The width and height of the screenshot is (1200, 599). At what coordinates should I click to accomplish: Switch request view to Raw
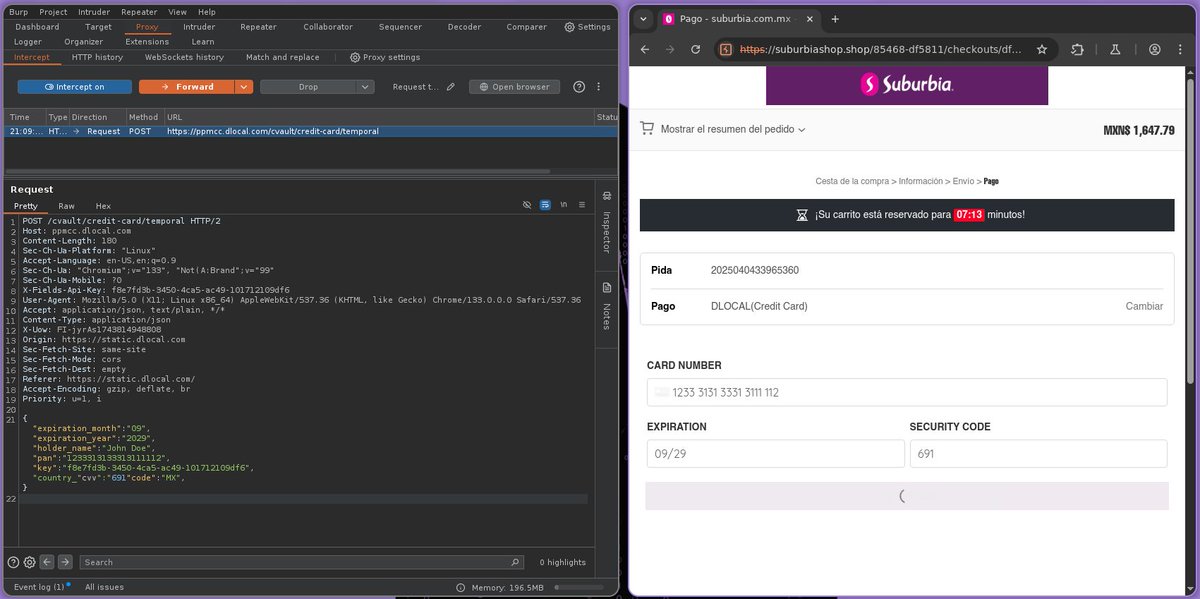[66, 205]
